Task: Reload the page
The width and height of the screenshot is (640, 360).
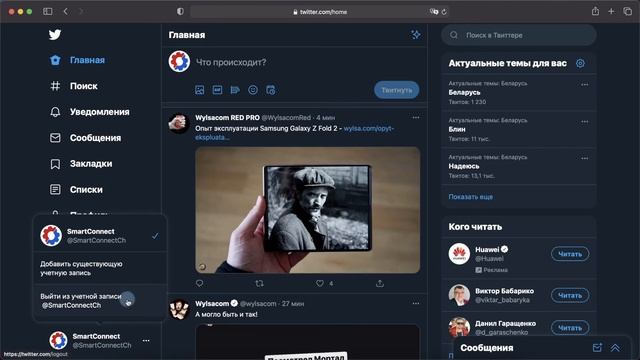Action: 444,12
